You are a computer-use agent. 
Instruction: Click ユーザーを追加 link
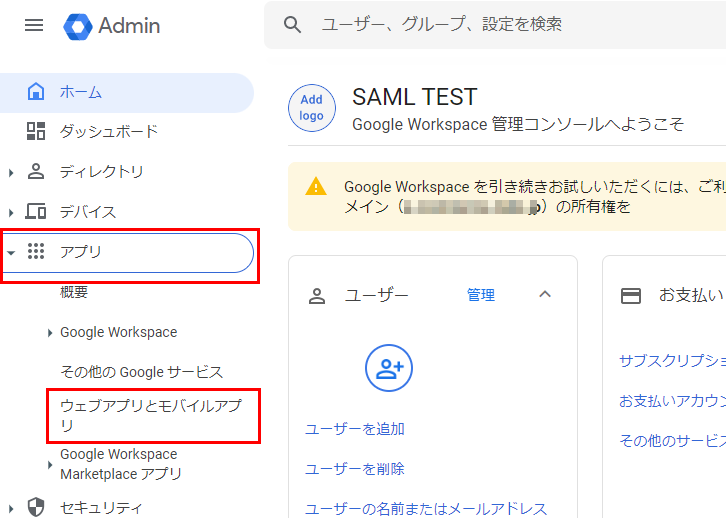(x=355, y=429)
